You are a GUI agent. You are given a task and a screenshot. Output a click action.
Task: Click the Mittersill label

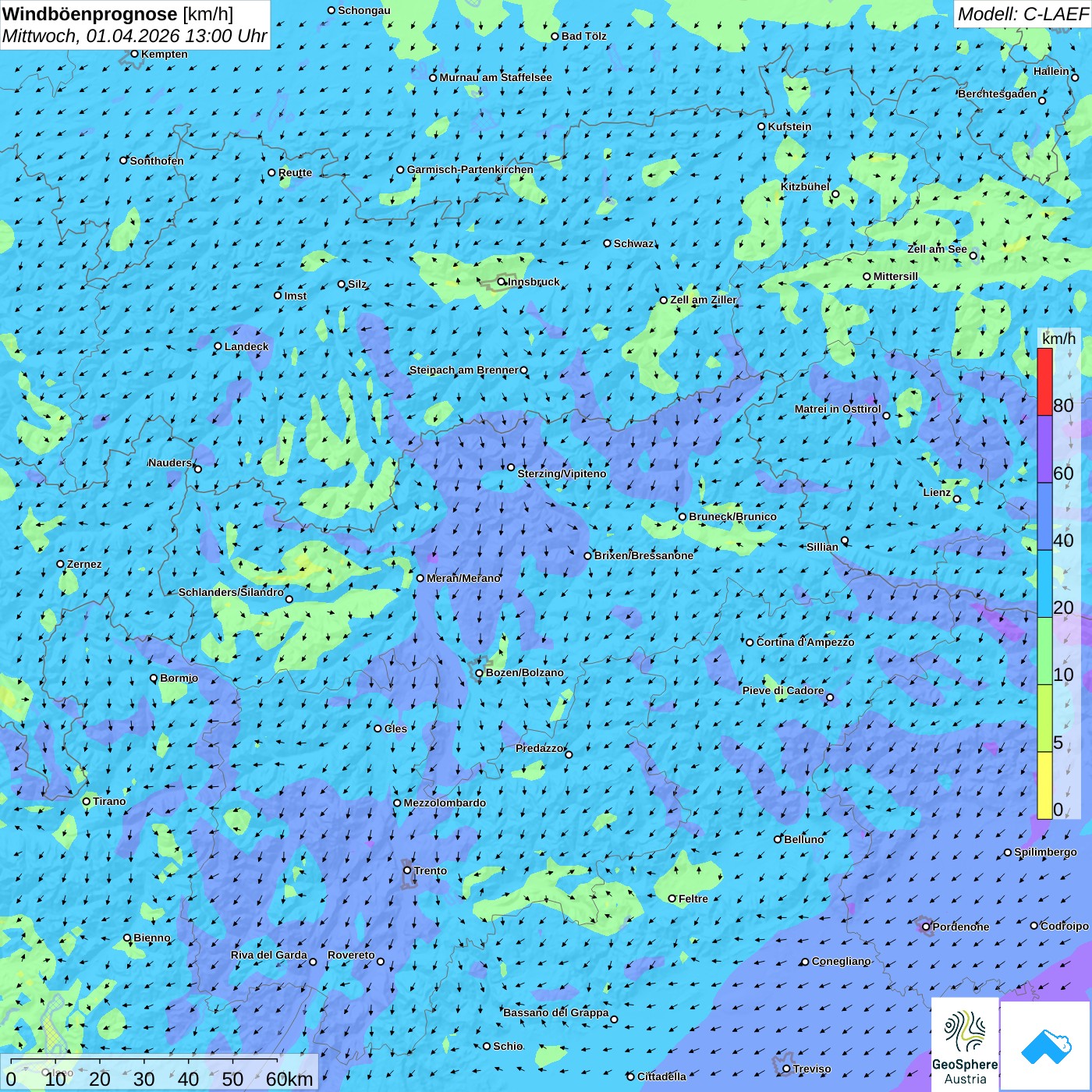895,276
